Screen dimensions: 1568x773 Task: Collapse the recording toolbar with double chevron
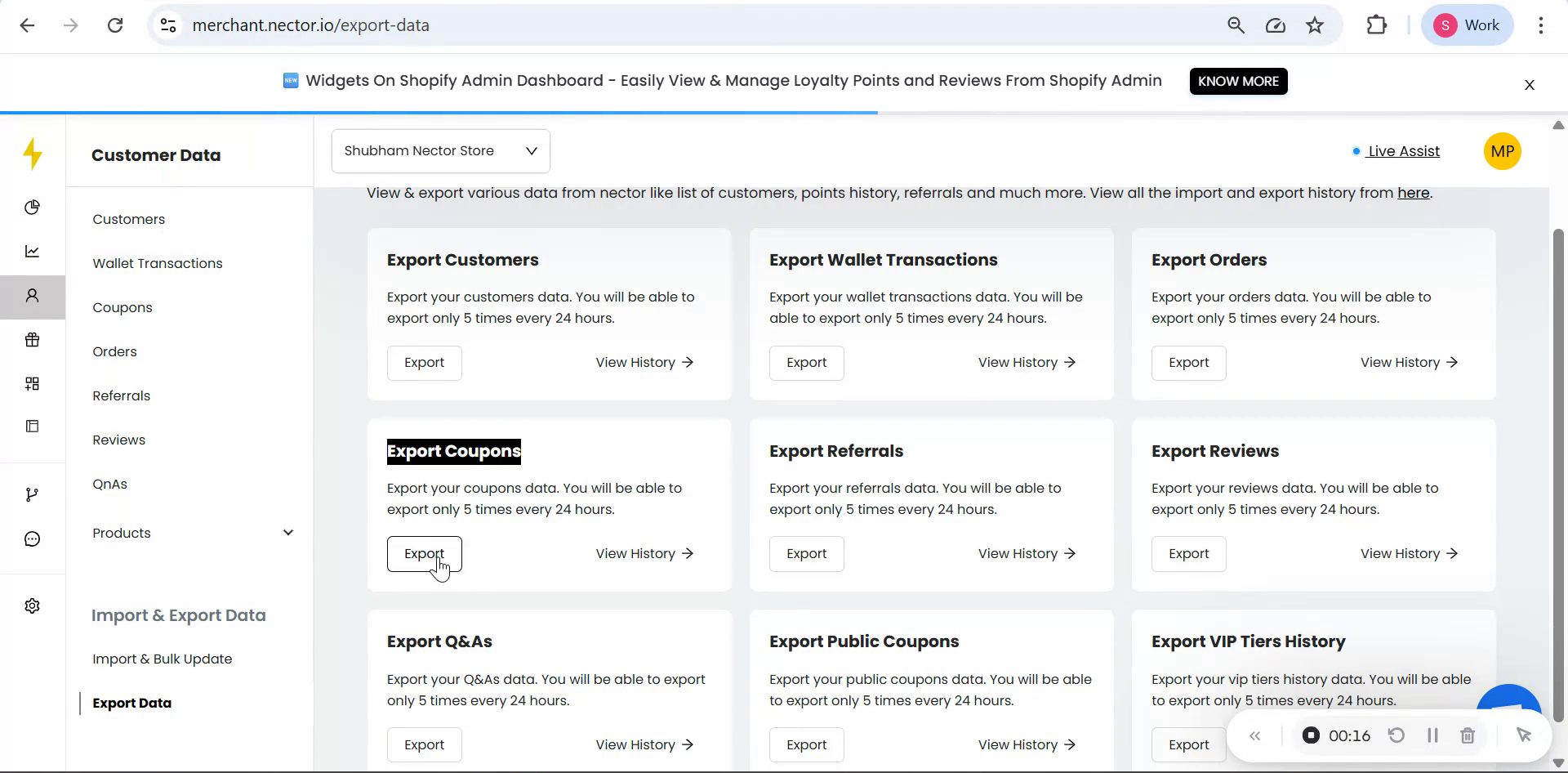1255,736
